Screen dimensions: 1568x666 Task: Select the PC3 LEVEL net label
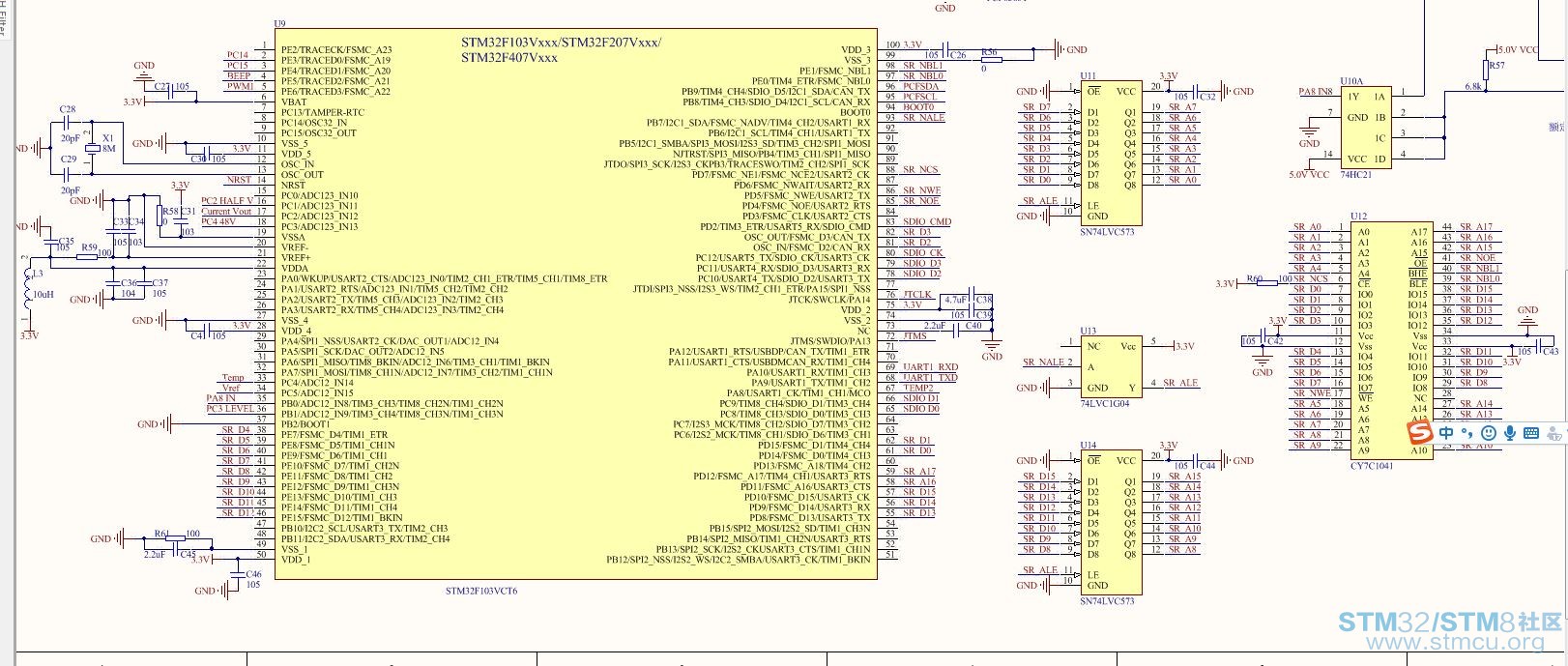[230, 409]
